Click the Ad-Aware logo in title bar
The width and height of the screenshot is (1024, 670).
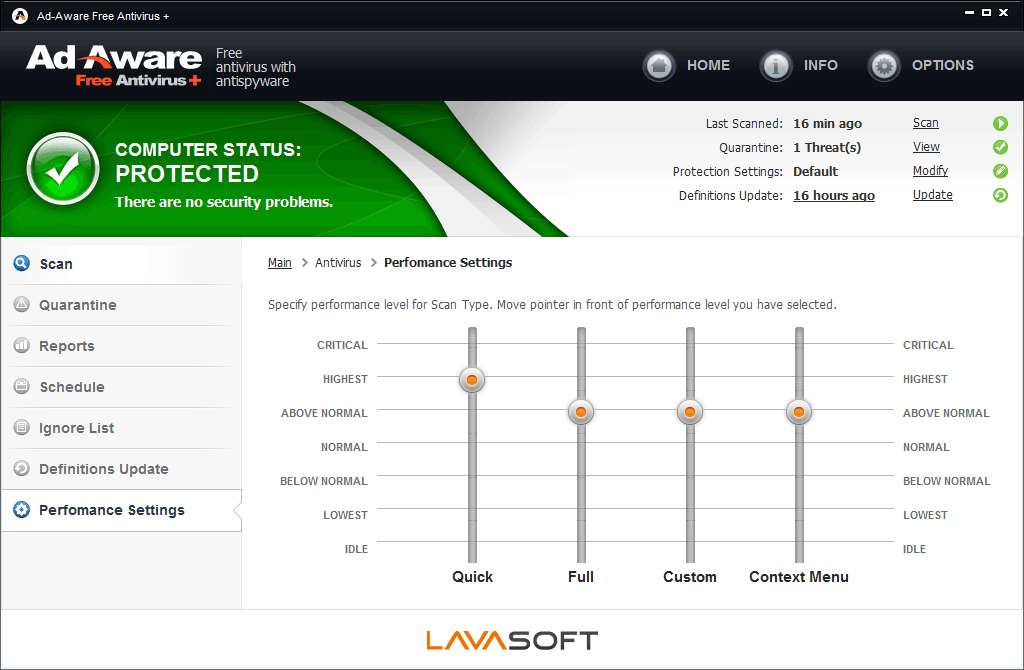(x=20, y=16)
